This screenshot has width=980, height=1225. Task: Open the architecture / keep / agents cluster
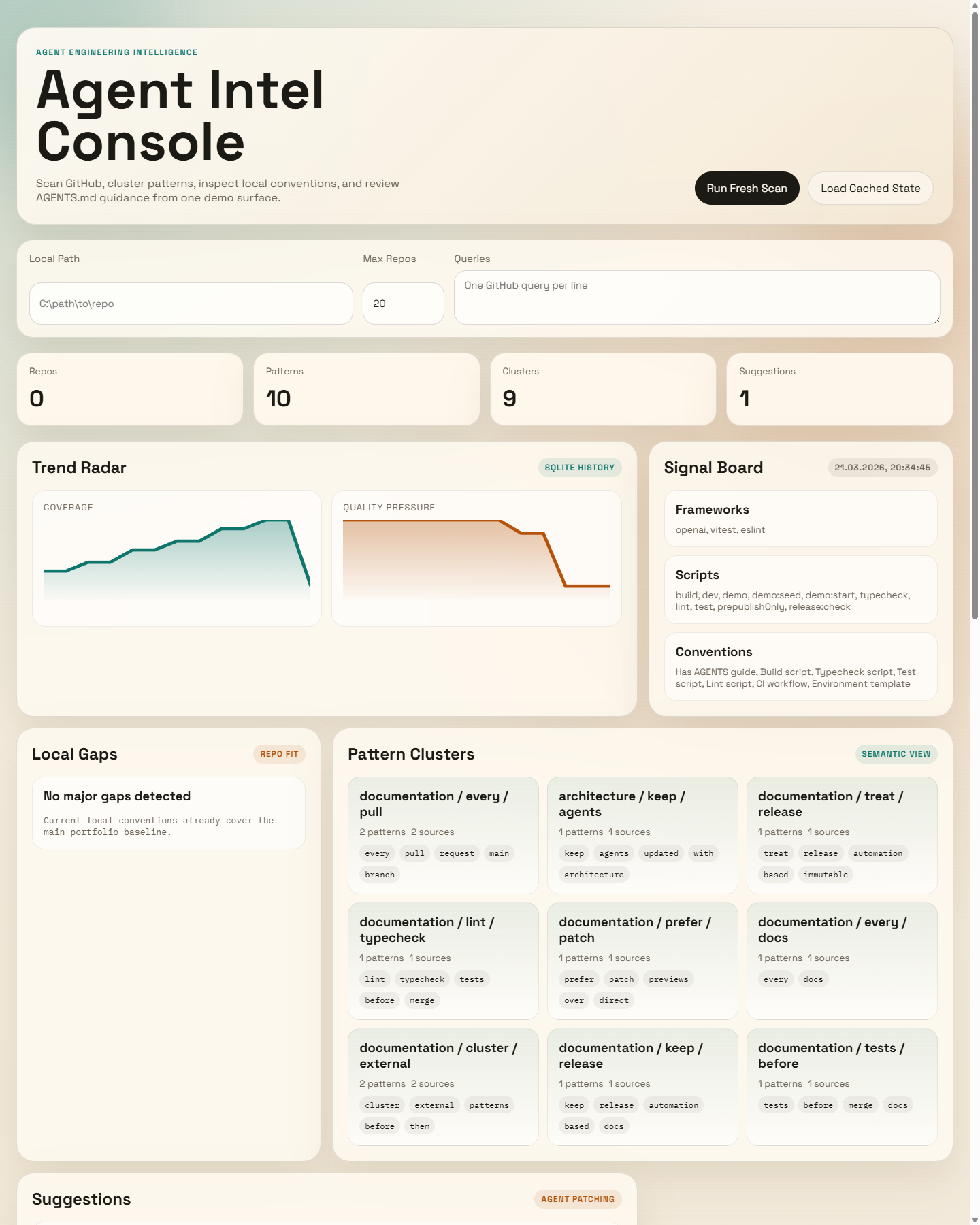(x=642, y=836)
